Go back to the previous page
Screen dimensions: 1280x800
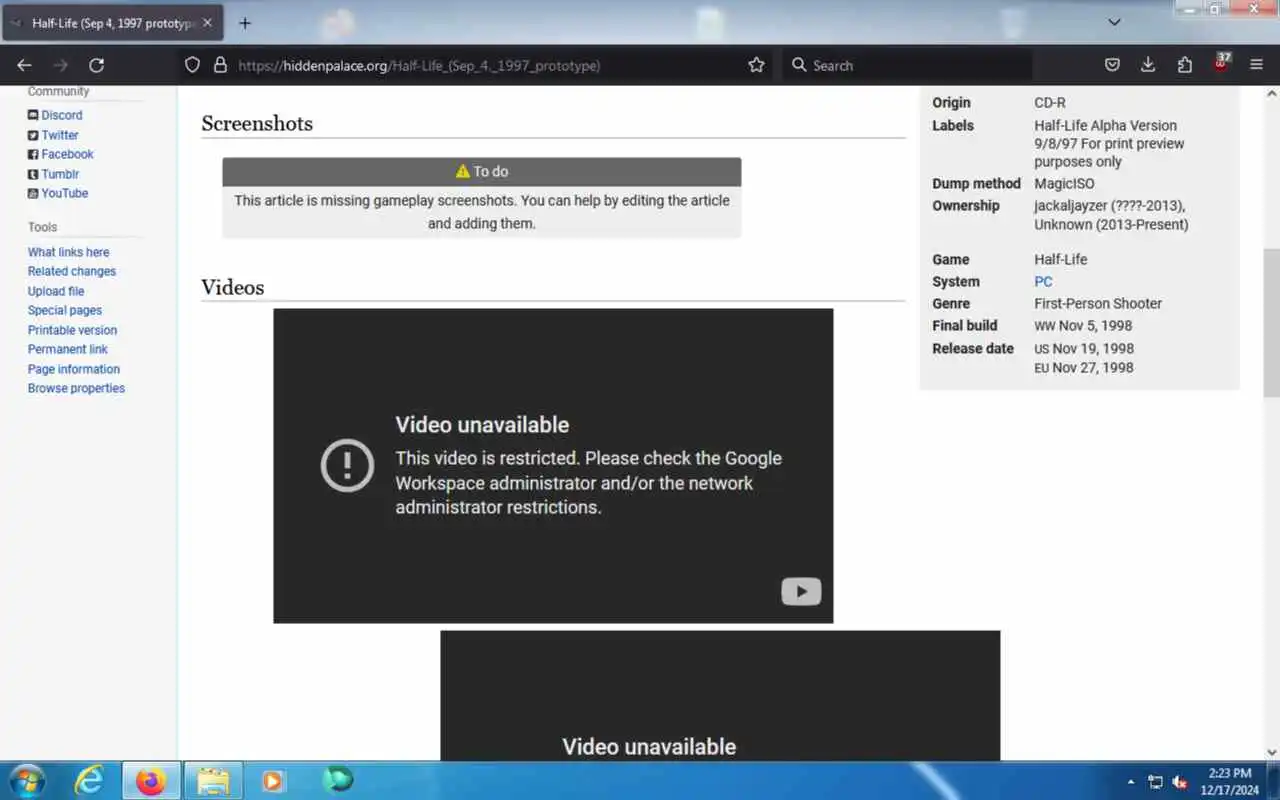click(x=24, y=65)
